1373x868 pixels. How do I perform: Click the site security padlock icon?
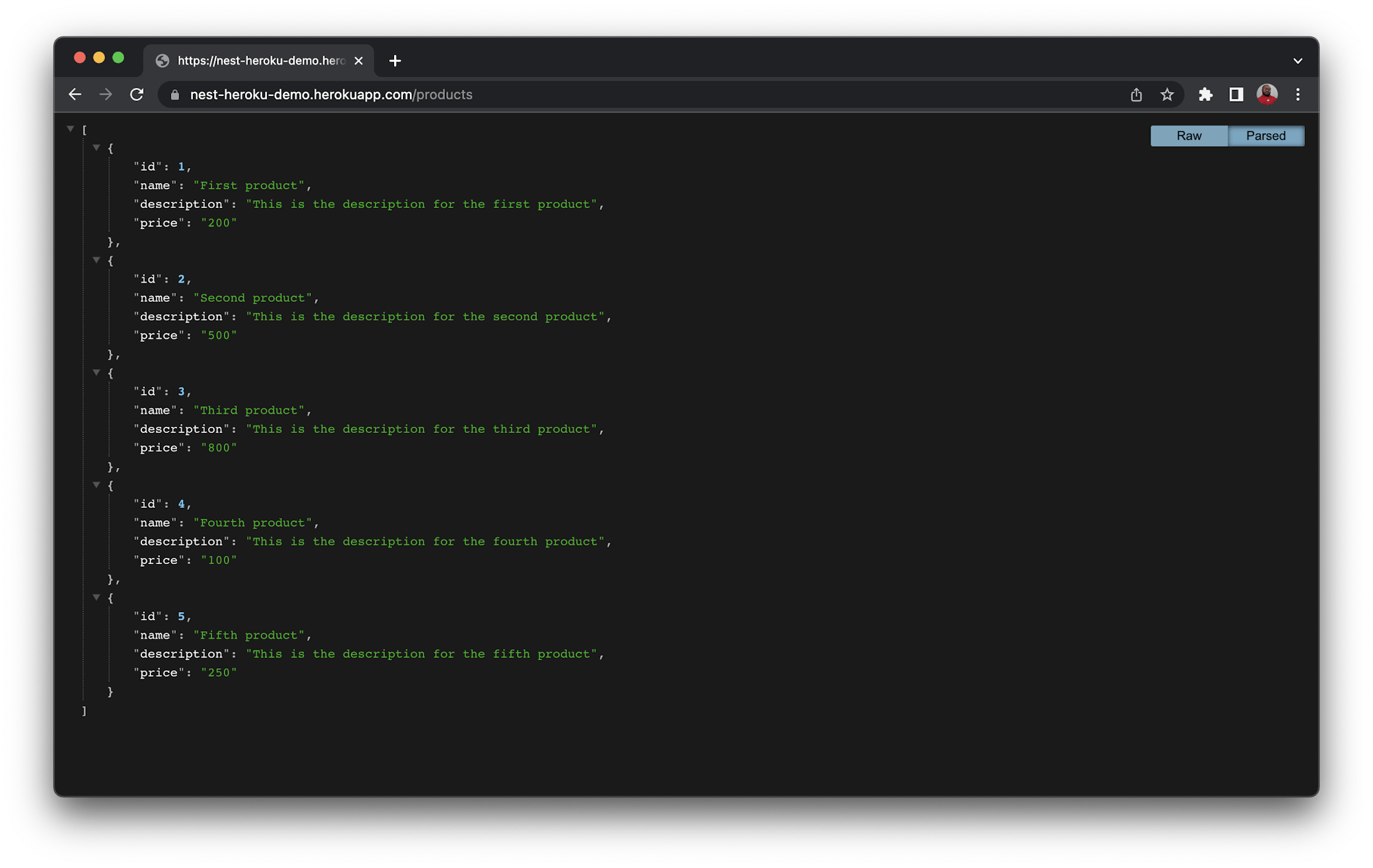175,94
